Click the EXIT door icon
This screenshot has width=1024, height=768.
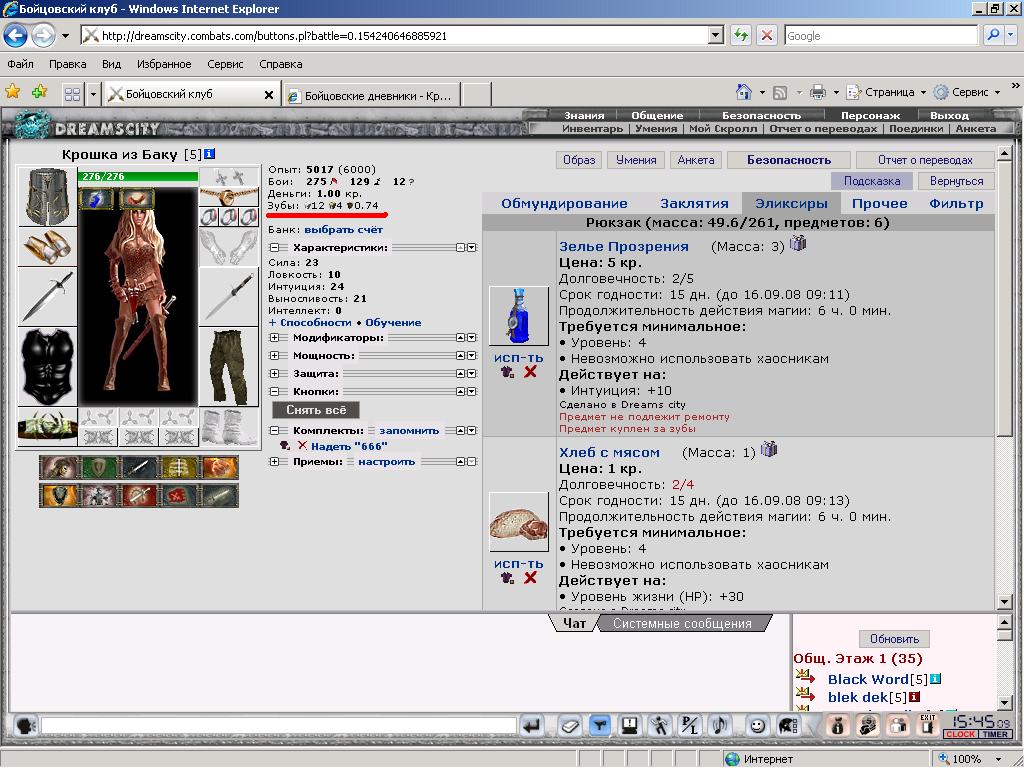(927, 725)
